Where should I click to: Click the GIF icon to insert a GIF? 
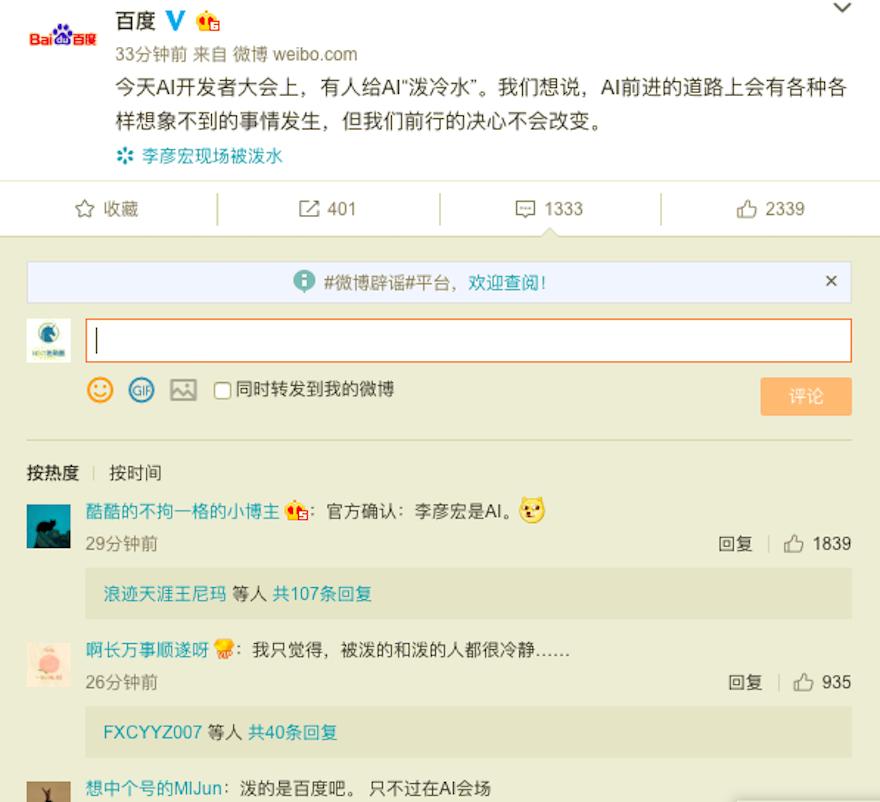(x=140, y=390)
